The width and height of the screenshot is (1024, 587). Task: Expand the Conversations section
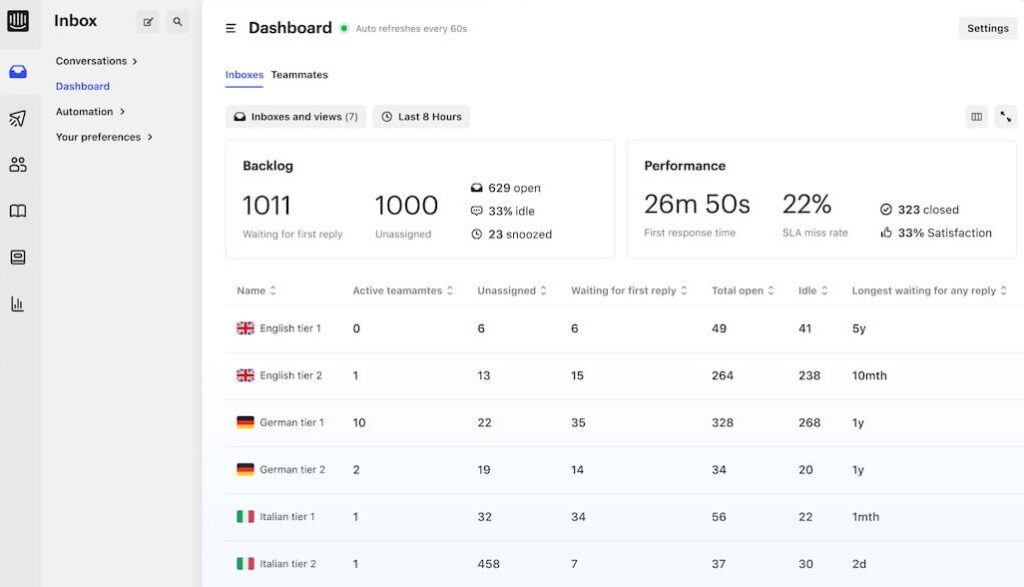96,61
